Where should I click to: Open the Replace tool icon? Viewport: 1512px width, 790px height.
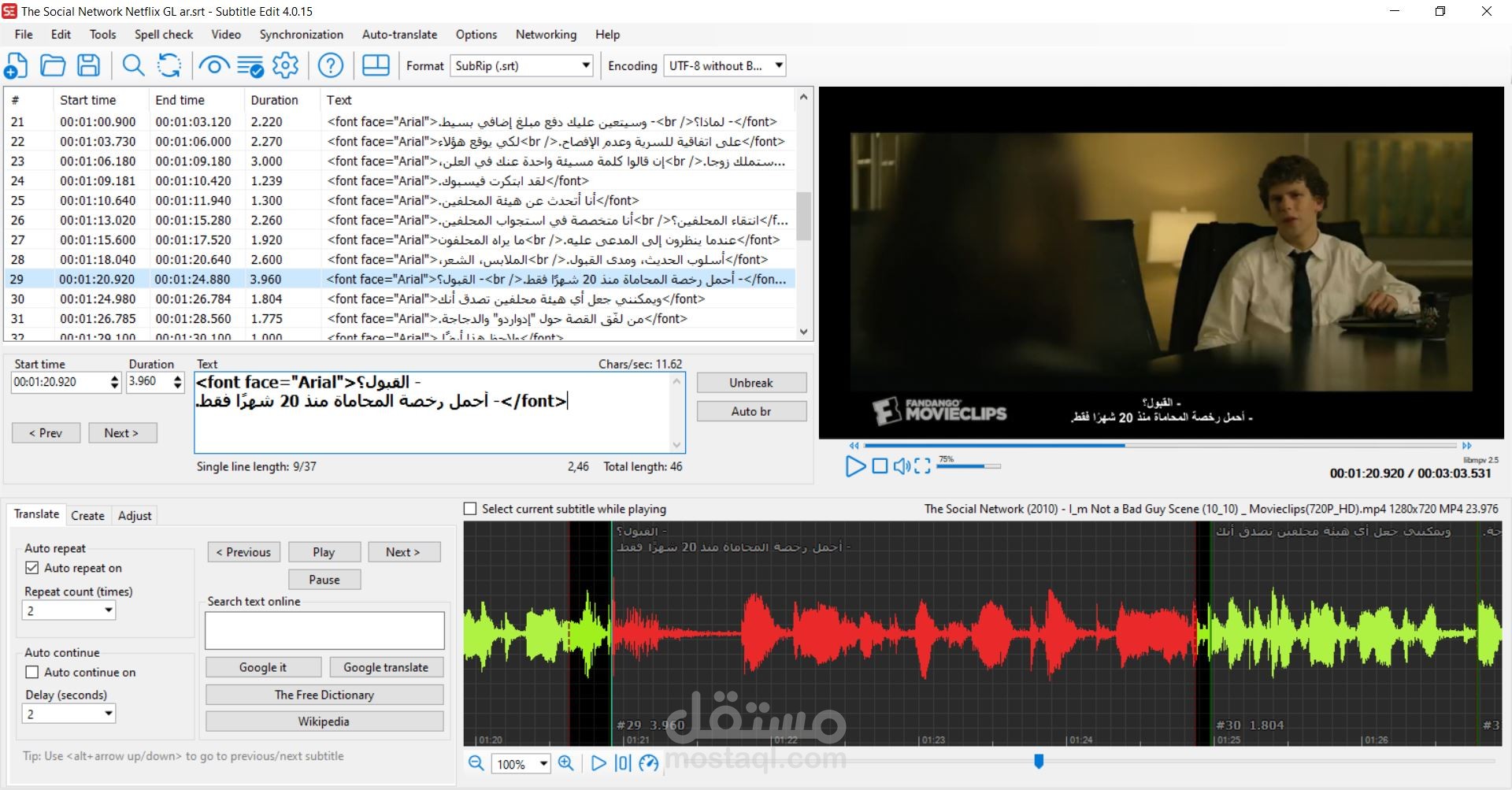[x=169, y=65]
